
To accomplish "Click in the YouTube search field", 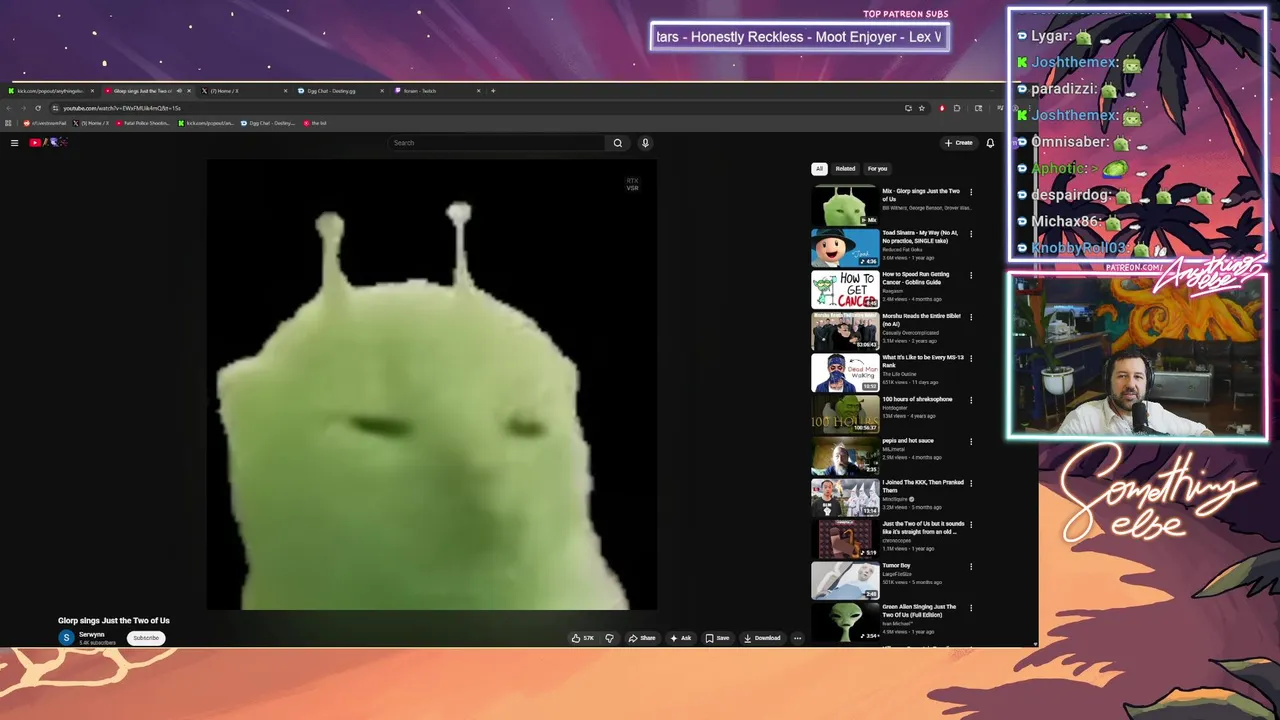I will point(497,143).
